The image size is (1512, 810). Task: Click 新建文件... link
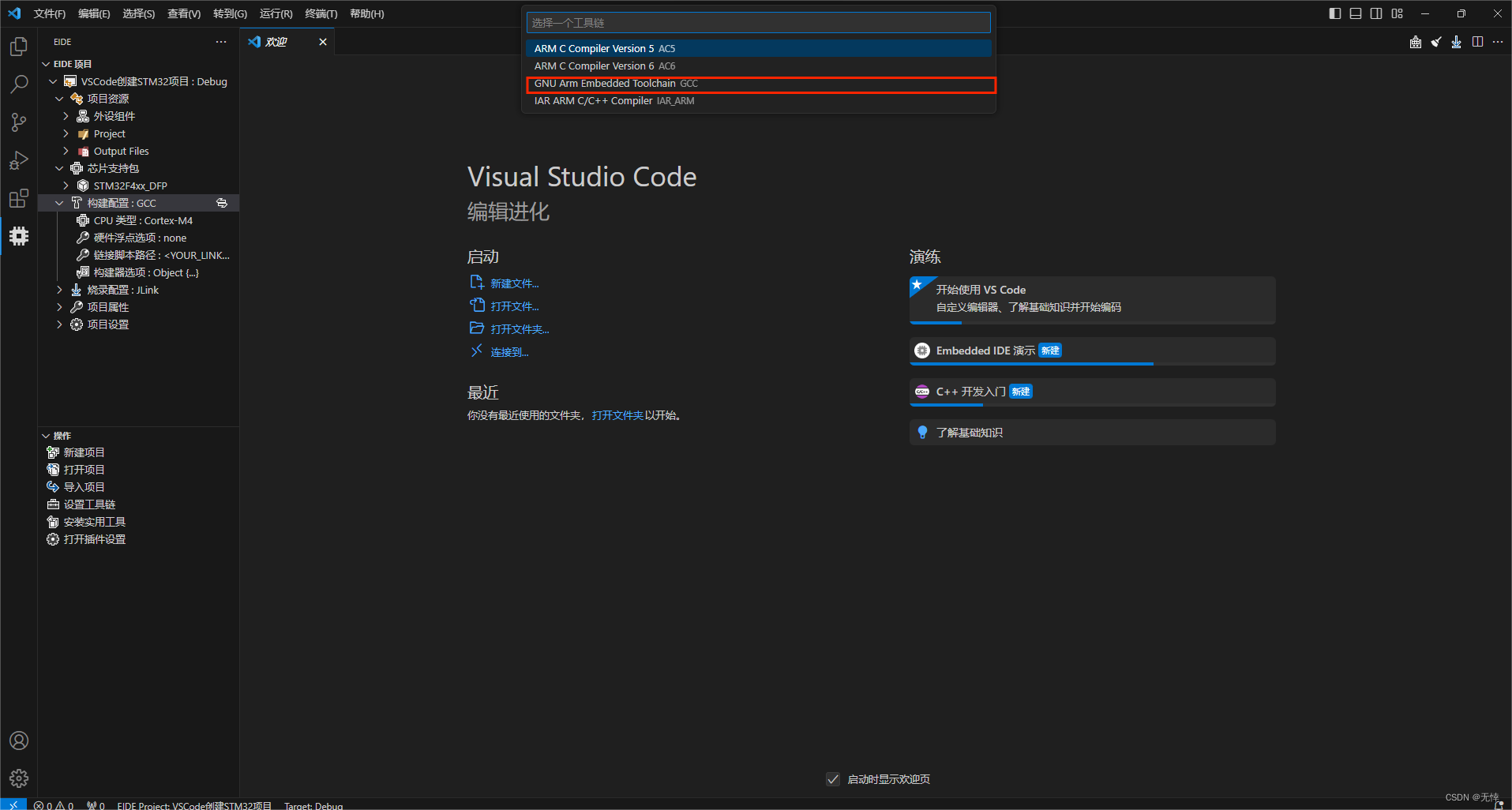click(x=515, y=283)
